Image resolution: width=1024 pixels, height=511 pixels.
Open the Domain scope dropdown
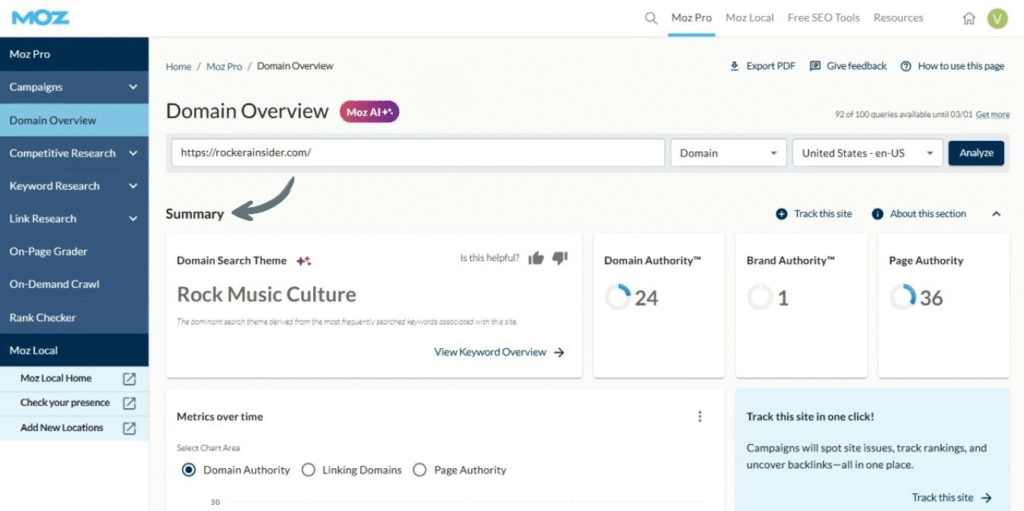pyautogui.click(x=728, y=153)
